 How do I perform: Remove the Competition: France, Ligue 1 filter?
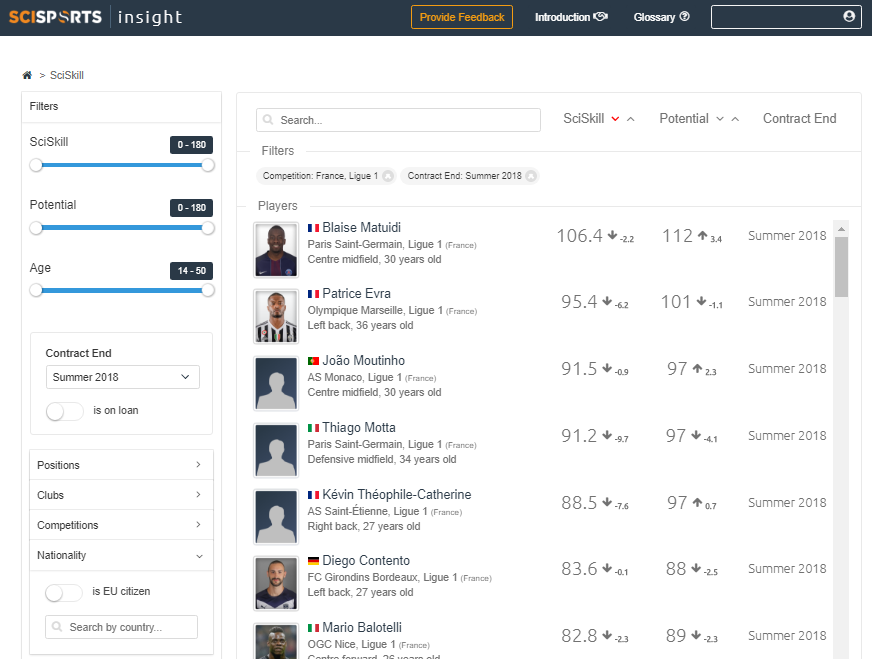click(x=388, y=176)
